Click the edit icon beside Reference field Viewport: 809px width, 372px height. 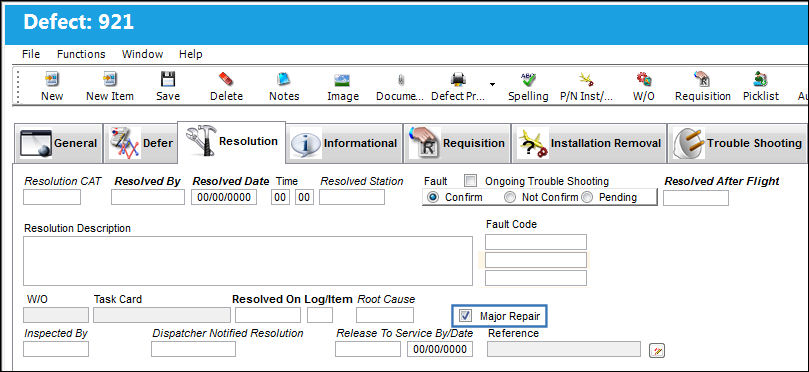(x=657, y=351)
